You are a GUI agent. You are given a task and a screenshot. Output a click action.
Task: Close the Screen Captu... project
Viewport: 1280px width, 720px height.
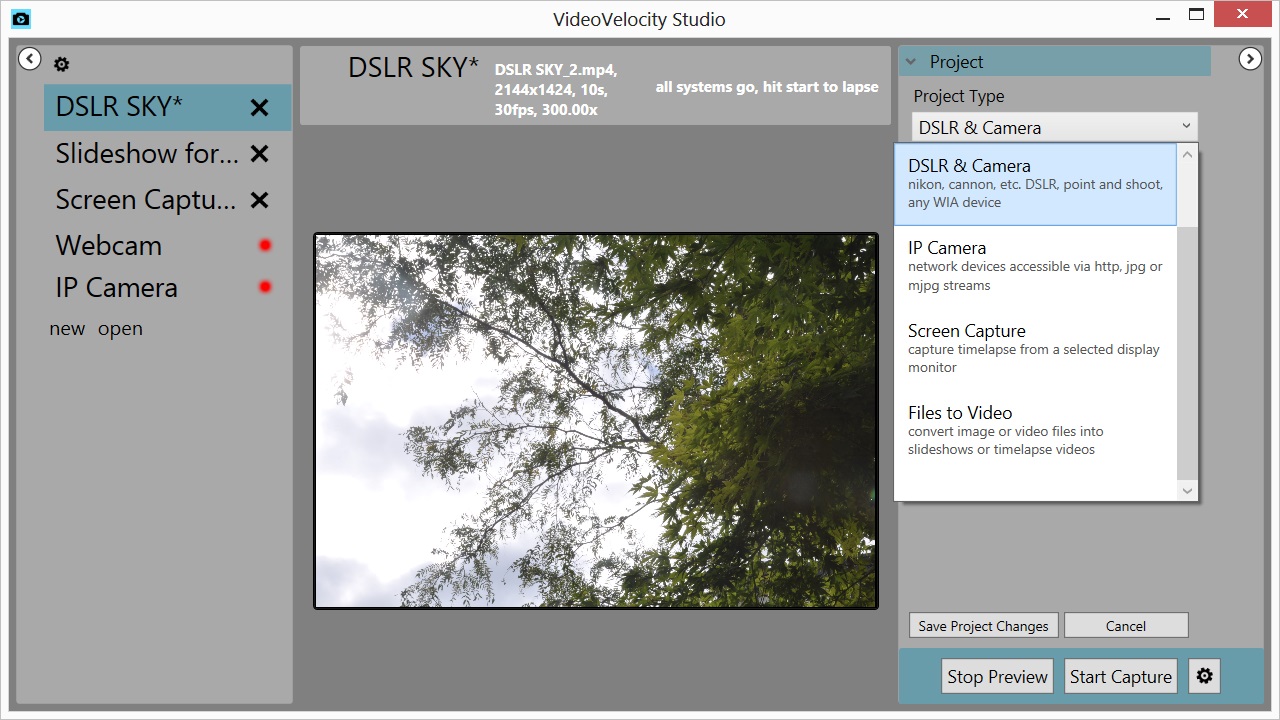point(259,200)
